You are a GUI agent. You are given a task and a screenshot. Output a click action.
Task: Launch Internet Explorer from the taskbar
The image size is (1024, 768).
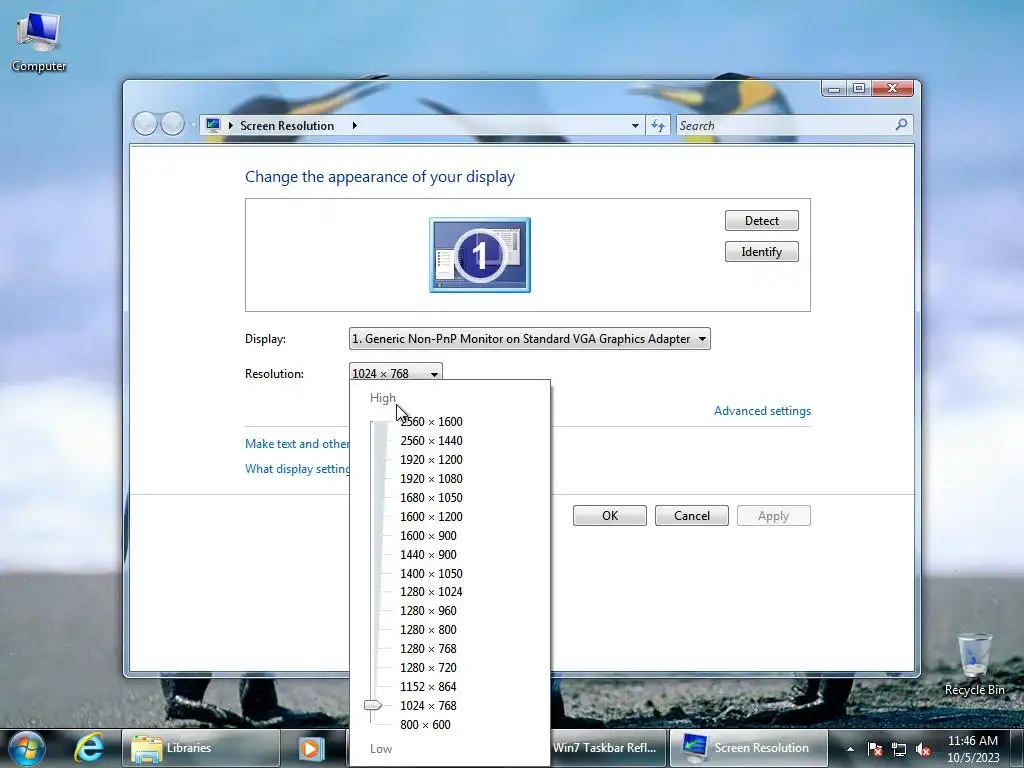[88, 748]
